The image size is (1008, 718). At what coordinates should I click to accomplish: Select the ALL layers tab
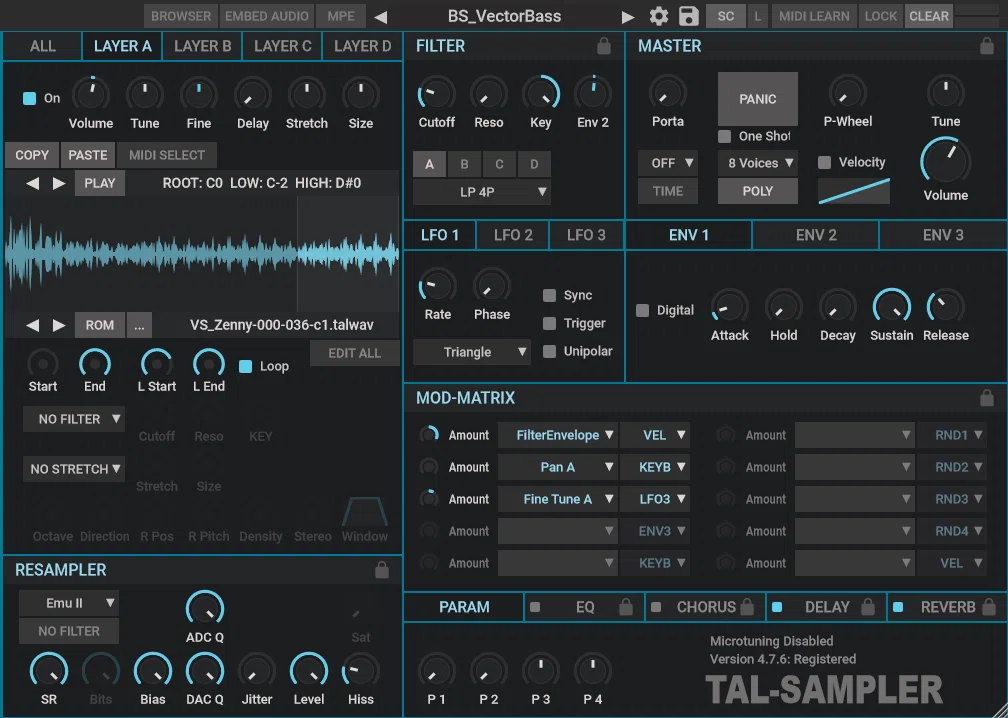pyautogui.click(x=43, y=46)
